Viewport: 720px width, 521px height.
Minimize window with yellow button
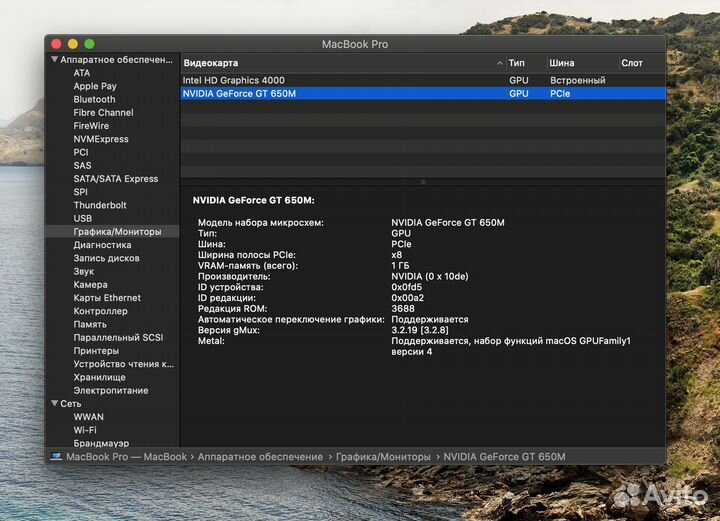point(73,44)
